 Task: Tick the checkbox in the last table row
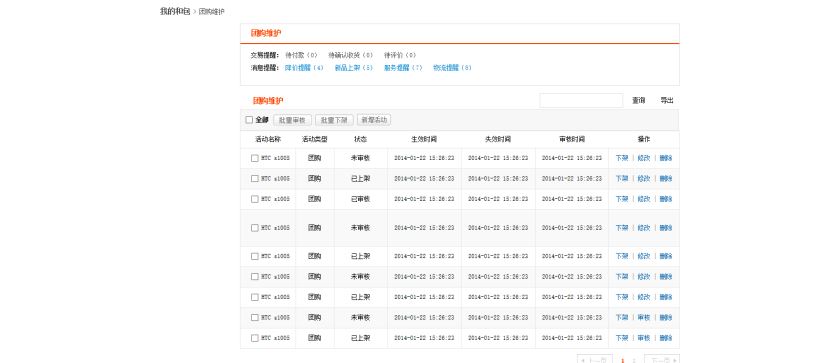[x=254, y=338]
